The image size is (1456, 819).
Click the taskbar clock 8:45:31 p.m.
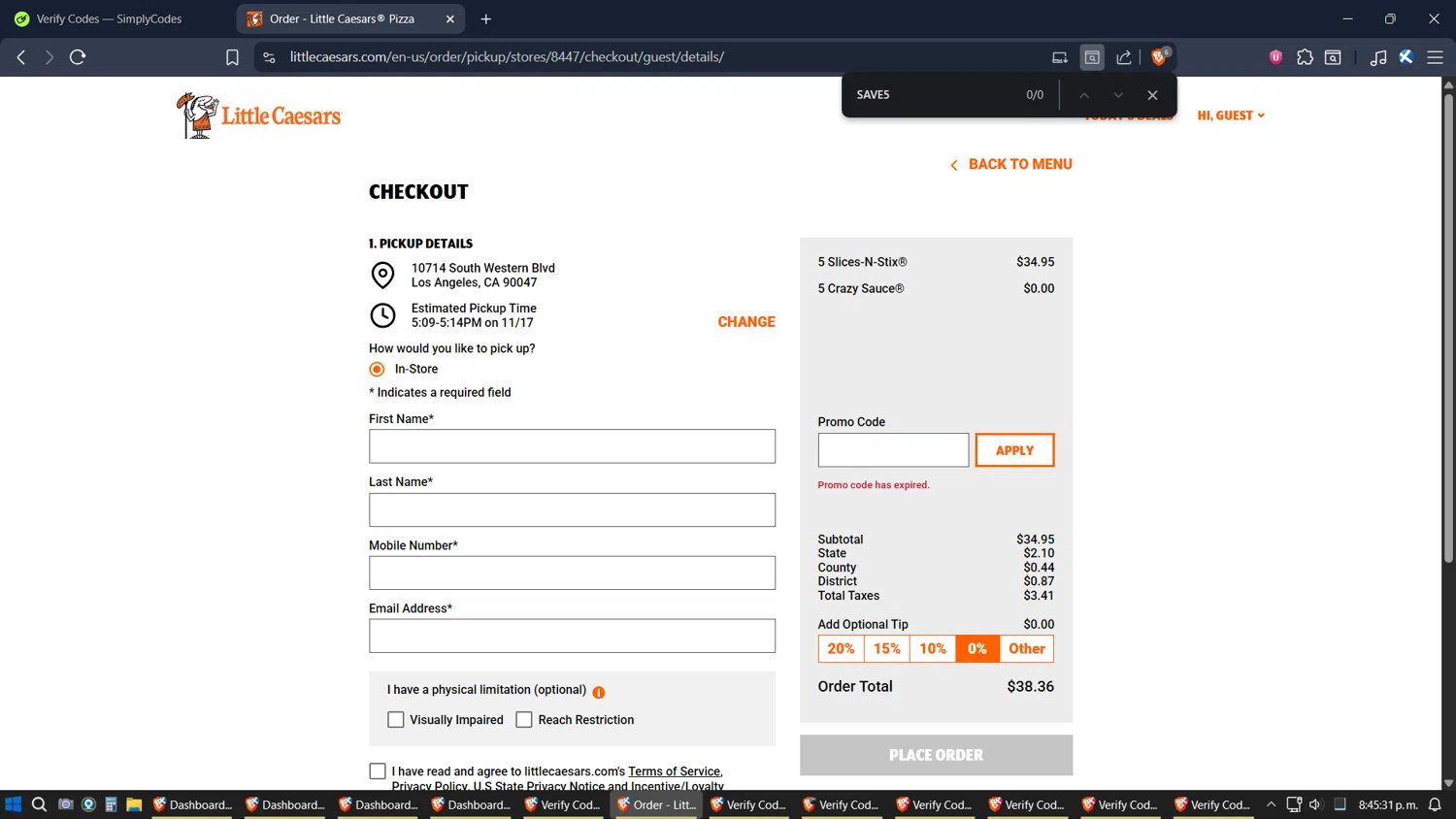point(1388,804)
